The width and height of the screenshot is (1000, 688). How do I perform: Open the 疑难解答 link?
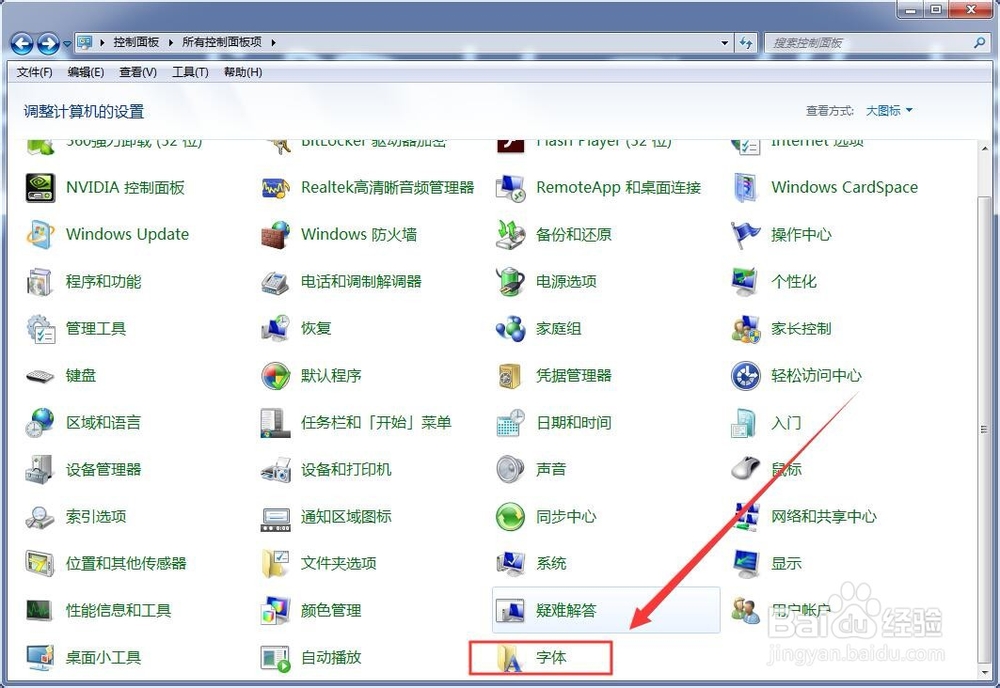point(566,611)
